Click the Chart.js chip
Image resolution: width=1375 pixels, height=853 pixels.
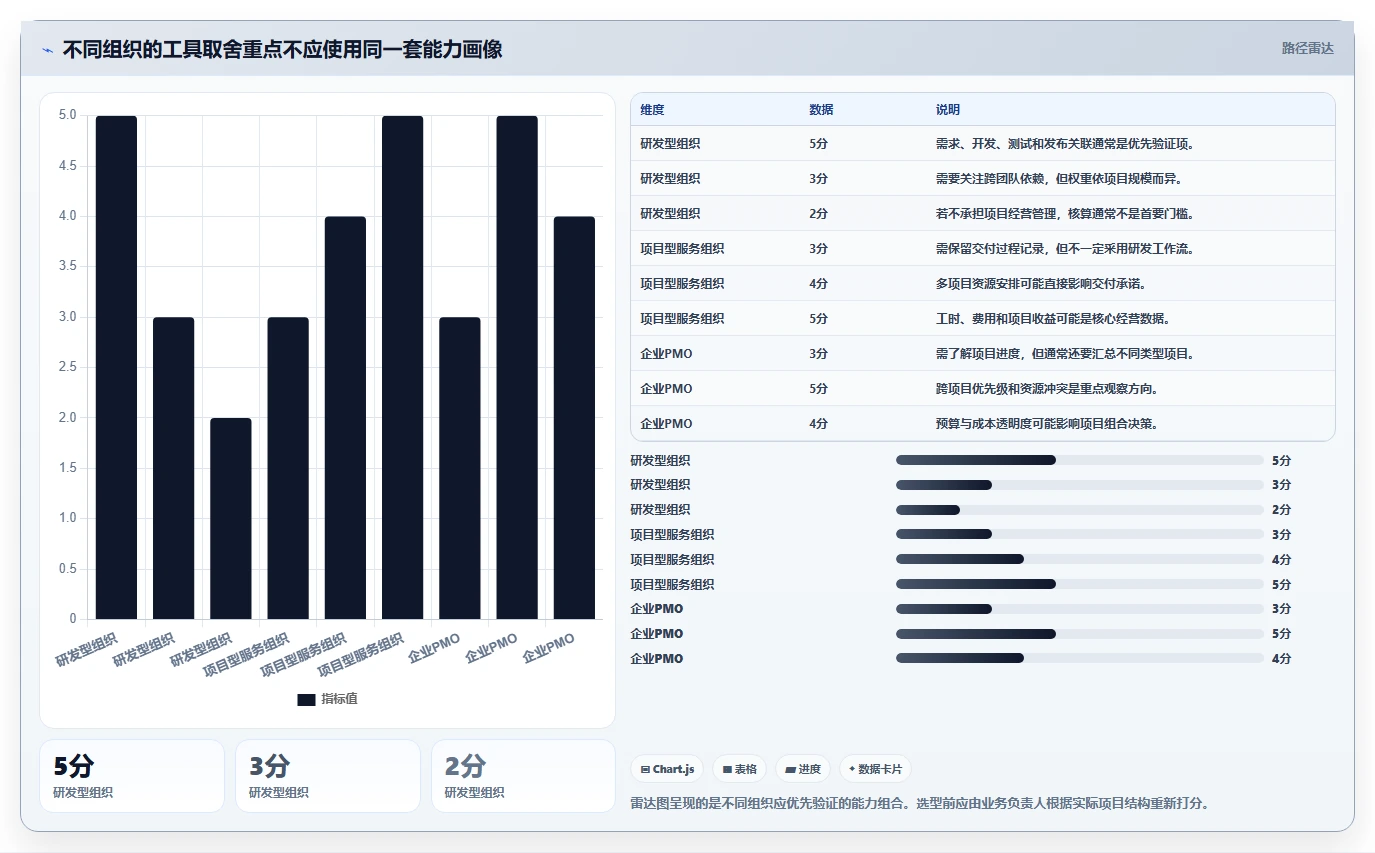[667, 769]
